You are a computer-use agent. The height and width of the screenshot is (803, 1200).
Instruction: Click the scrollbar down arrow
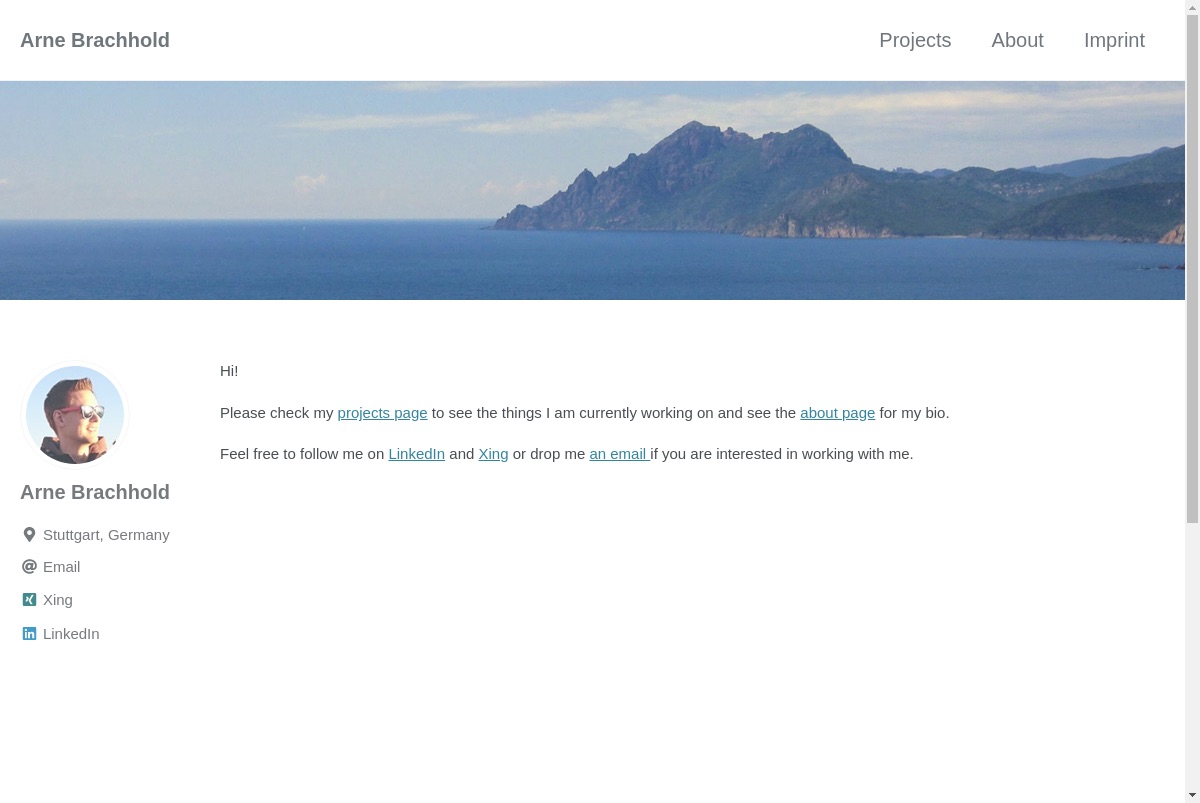click(1192, 796)
